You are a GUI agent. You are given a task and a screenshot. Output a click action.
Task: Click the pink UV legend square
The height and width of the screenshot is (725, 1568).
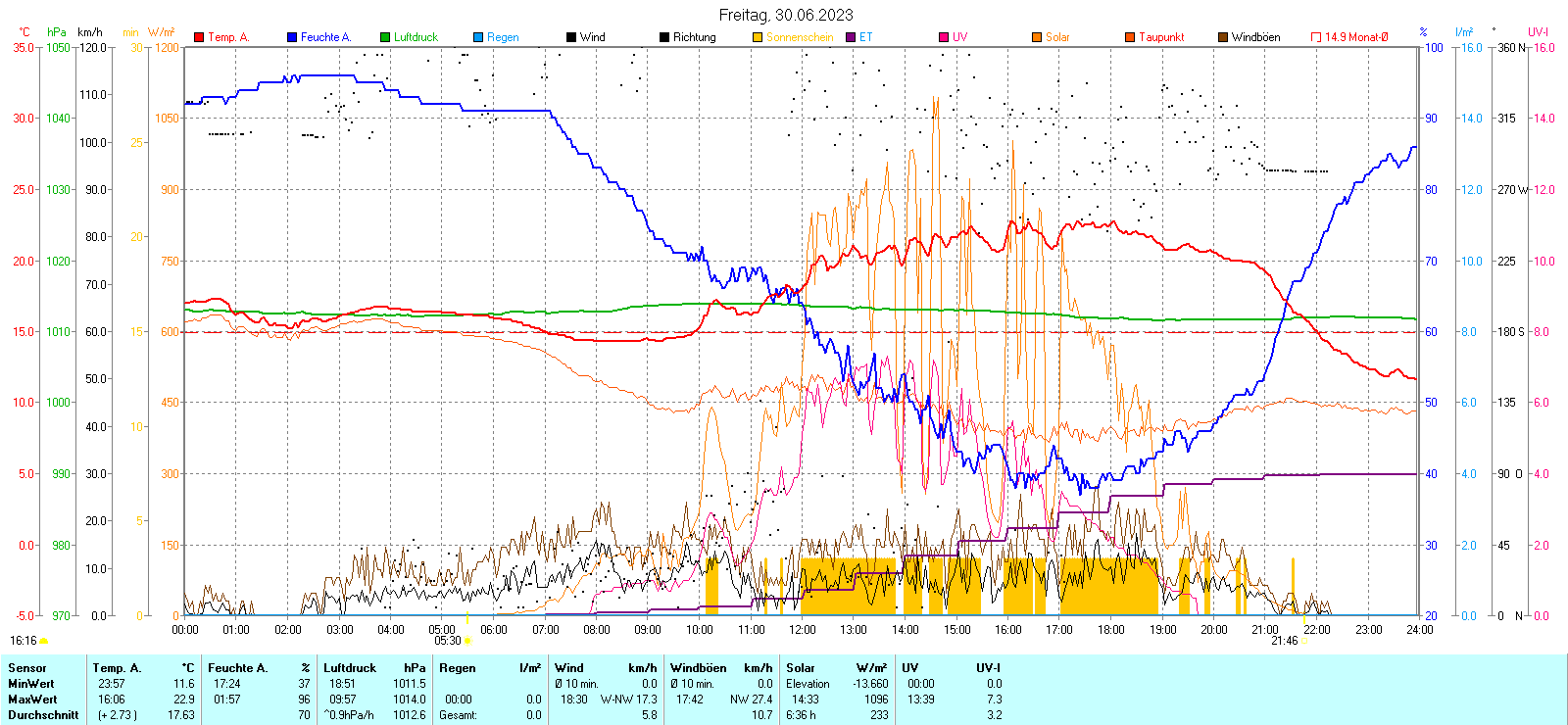coord(944,37)
